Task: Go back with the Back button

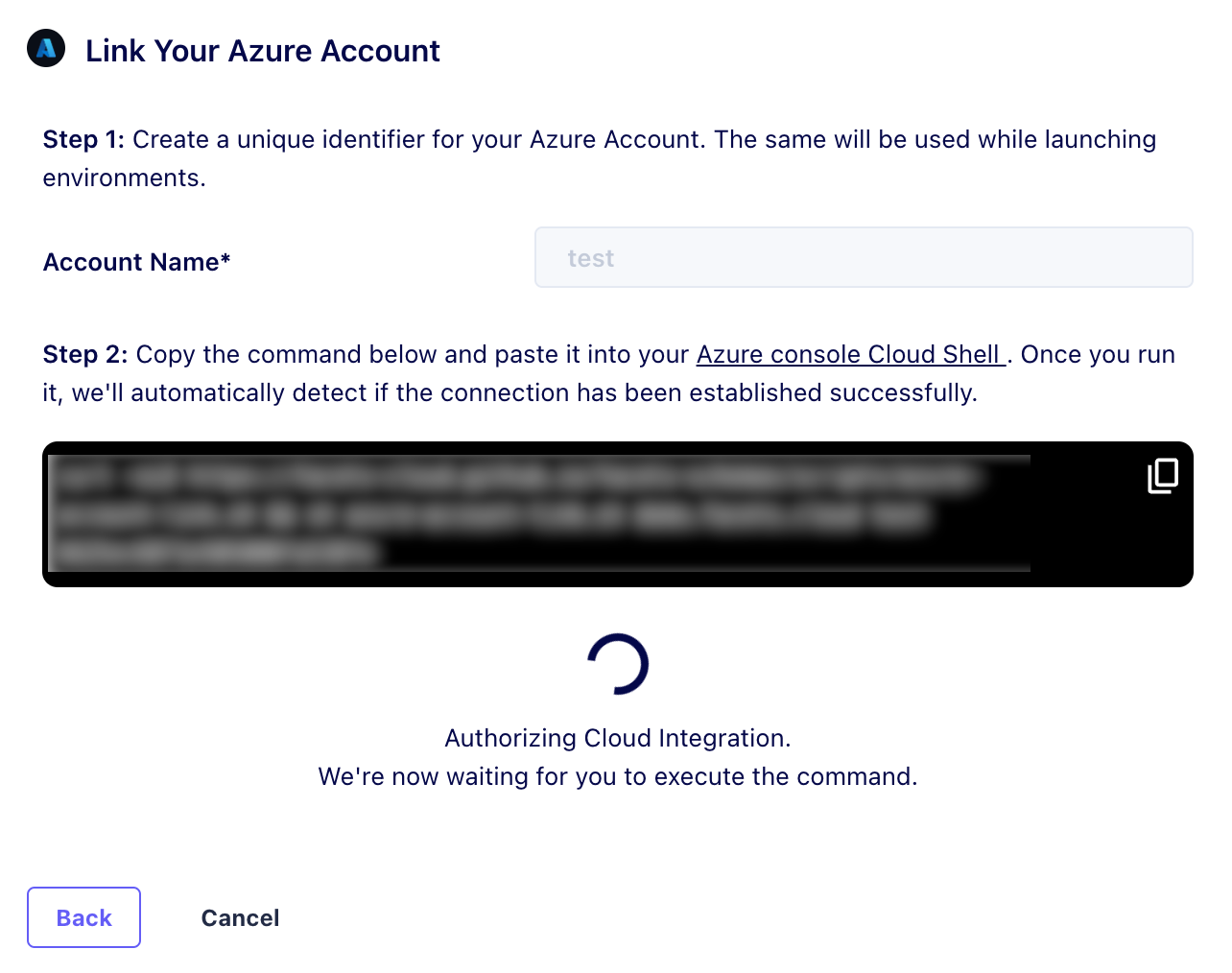Action: (84, 917)
